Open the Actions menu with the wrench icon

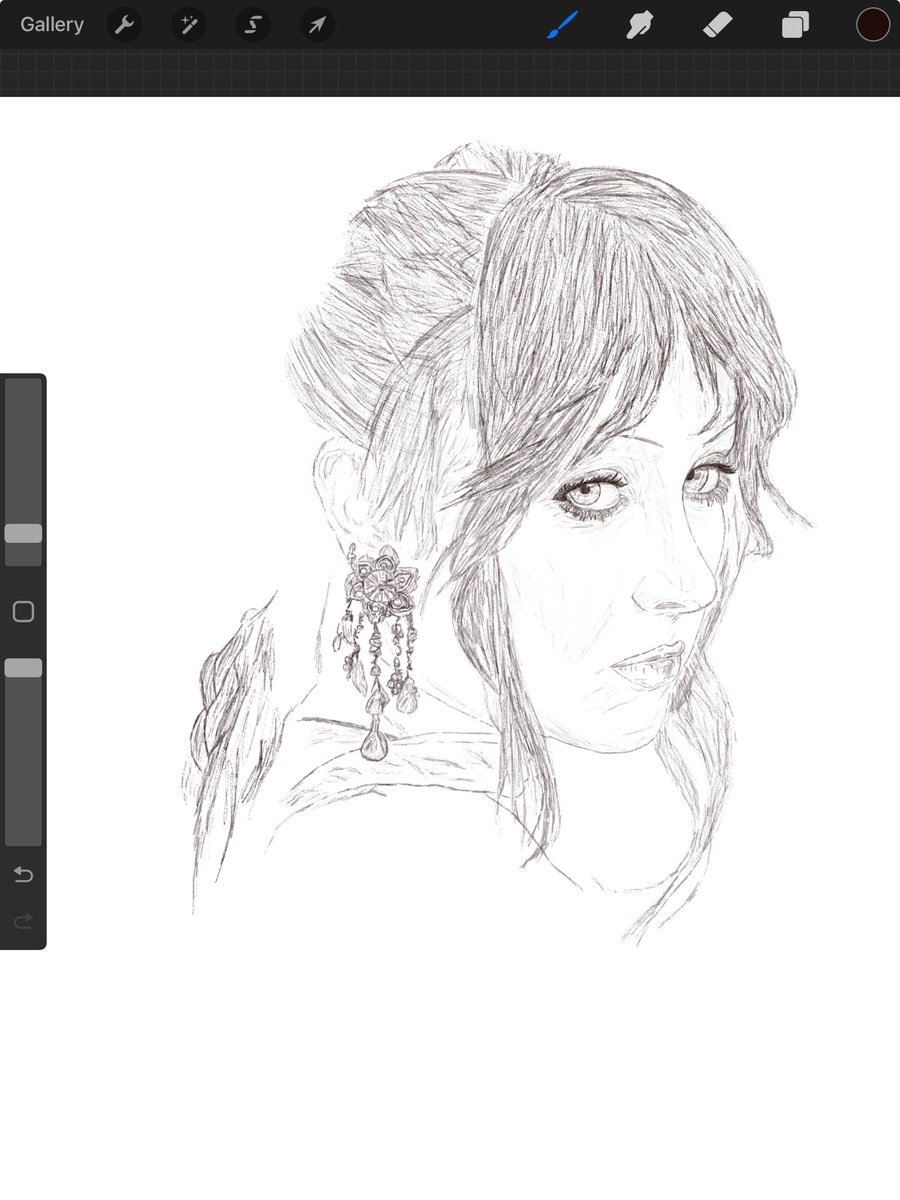[124, 25]
